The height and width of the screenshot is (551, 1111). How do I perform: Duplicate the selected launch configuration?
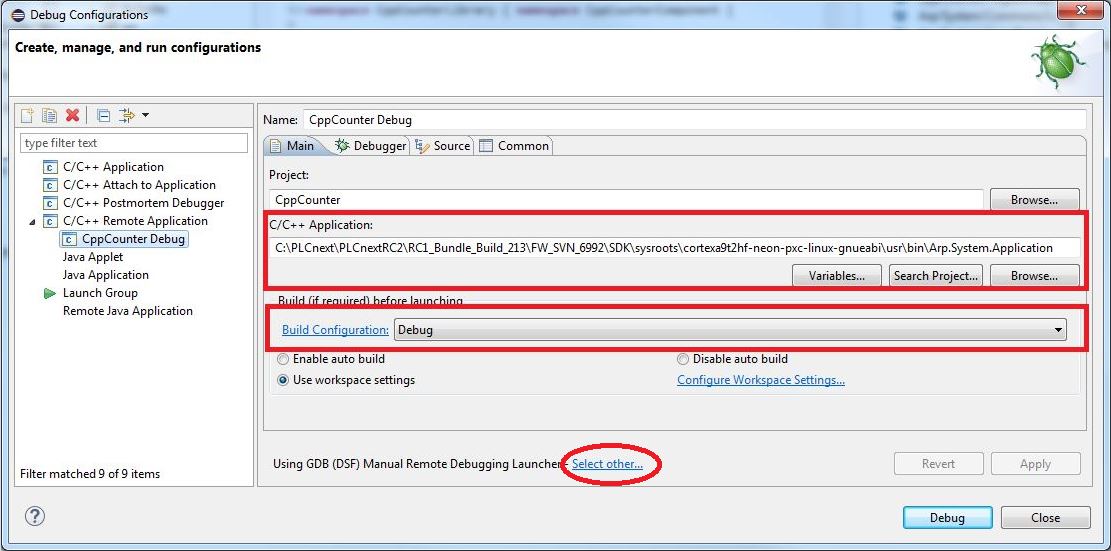pos(49,115)
